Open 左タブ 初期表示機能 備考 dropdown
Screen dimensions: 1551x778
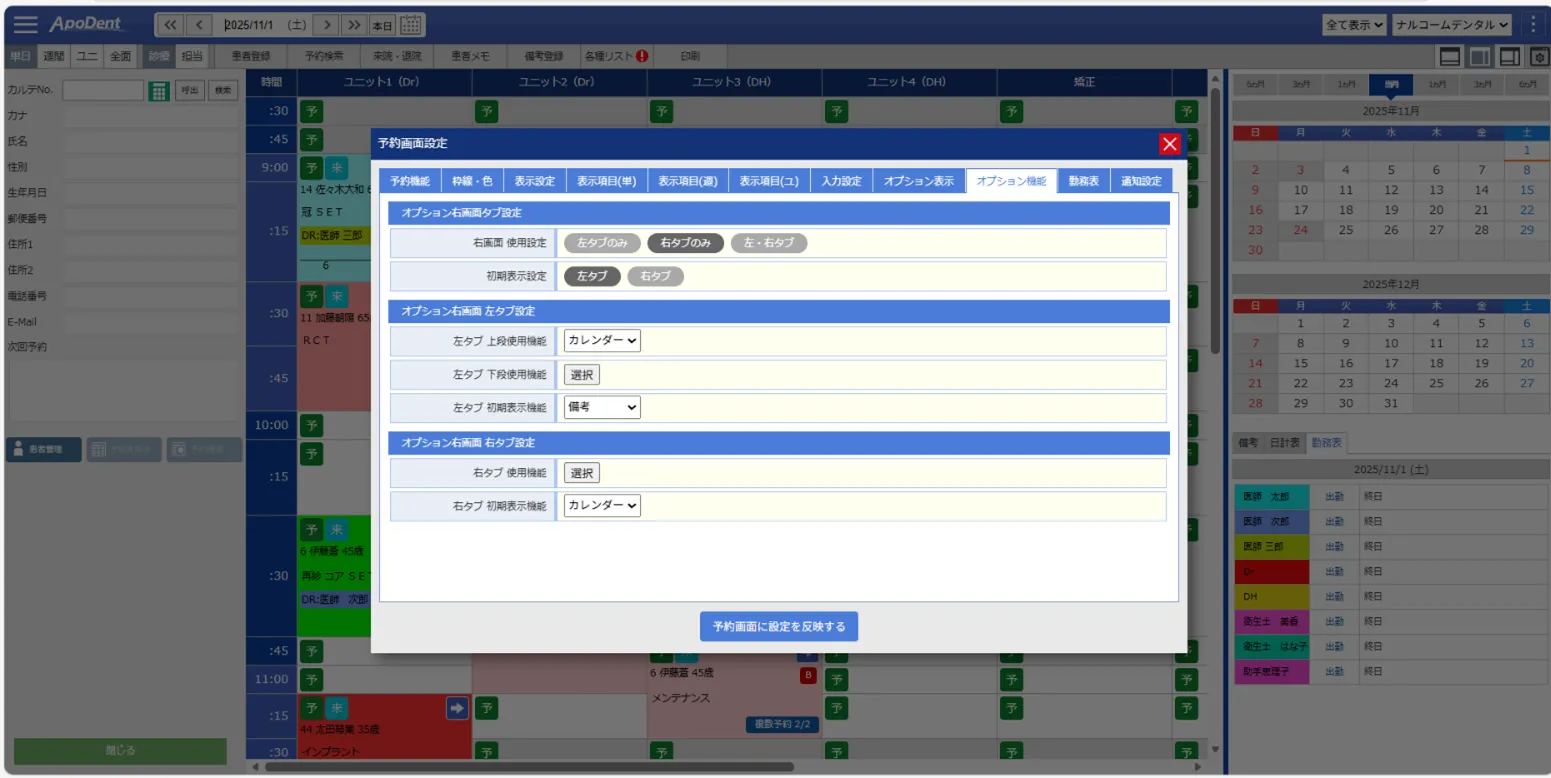tap(602, 407)
